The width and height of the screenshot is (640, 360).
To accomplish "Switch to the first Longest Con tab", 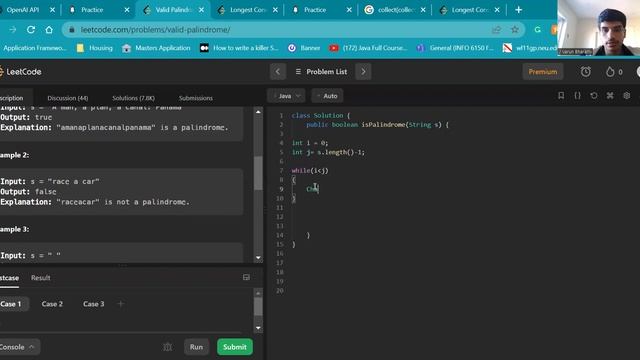I will (249, 10).
